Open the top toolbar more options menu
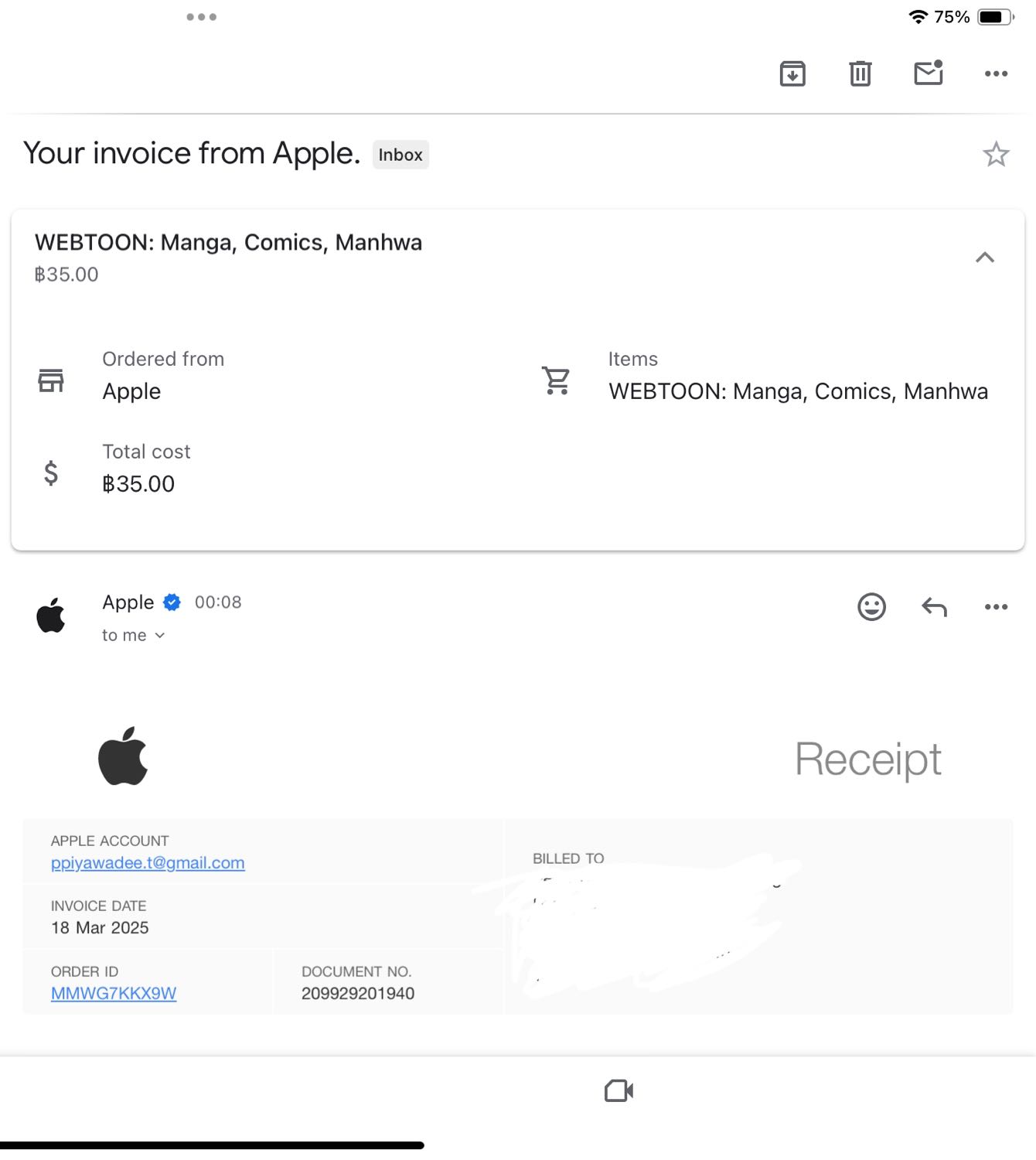The image size is (1036, 1160). (996, 73)
